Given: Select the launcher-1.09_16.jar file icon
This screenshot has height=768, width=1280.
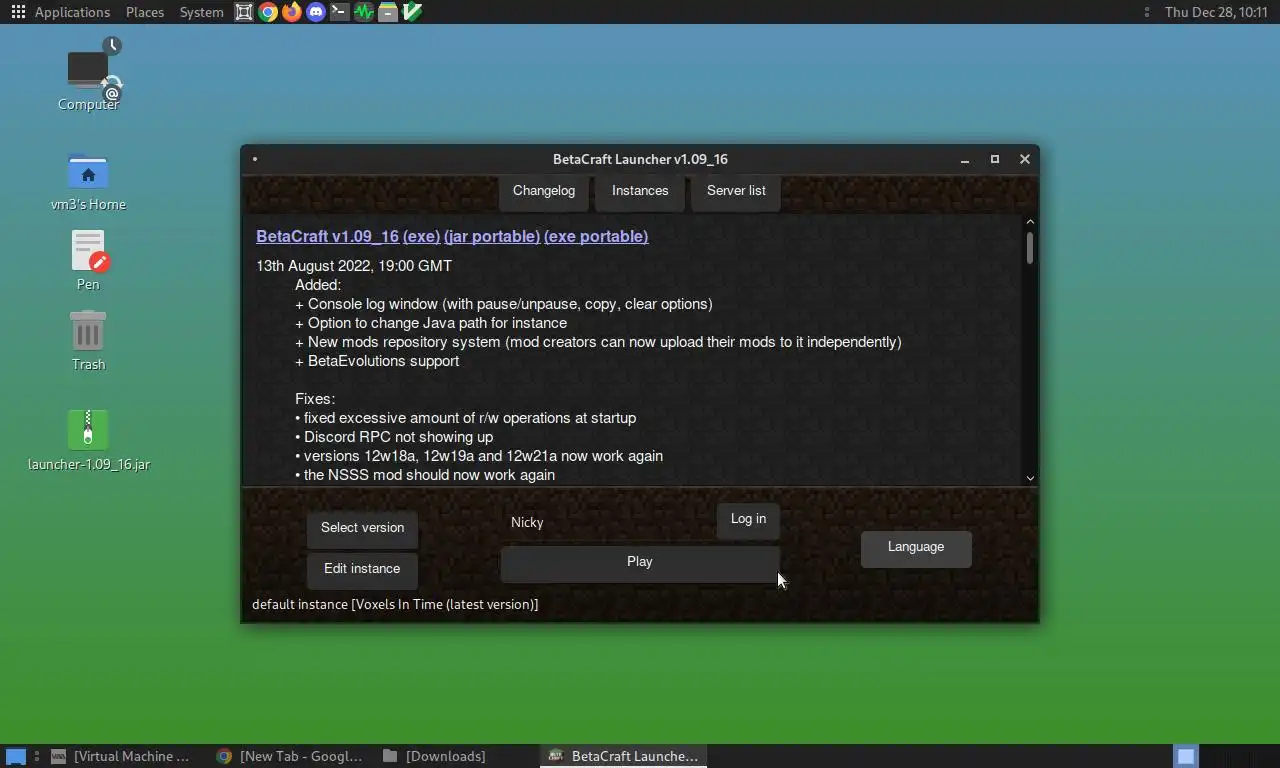Looking at the screenshot, I should coord(88,440).
